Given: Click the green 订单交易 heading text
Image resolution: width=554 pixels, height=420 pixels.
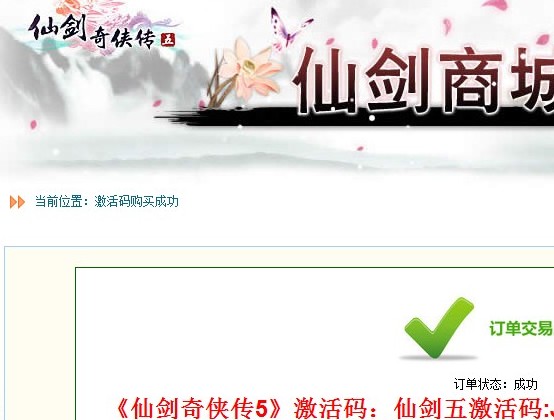Looking at the screenshot, I should tap(521, 329).
